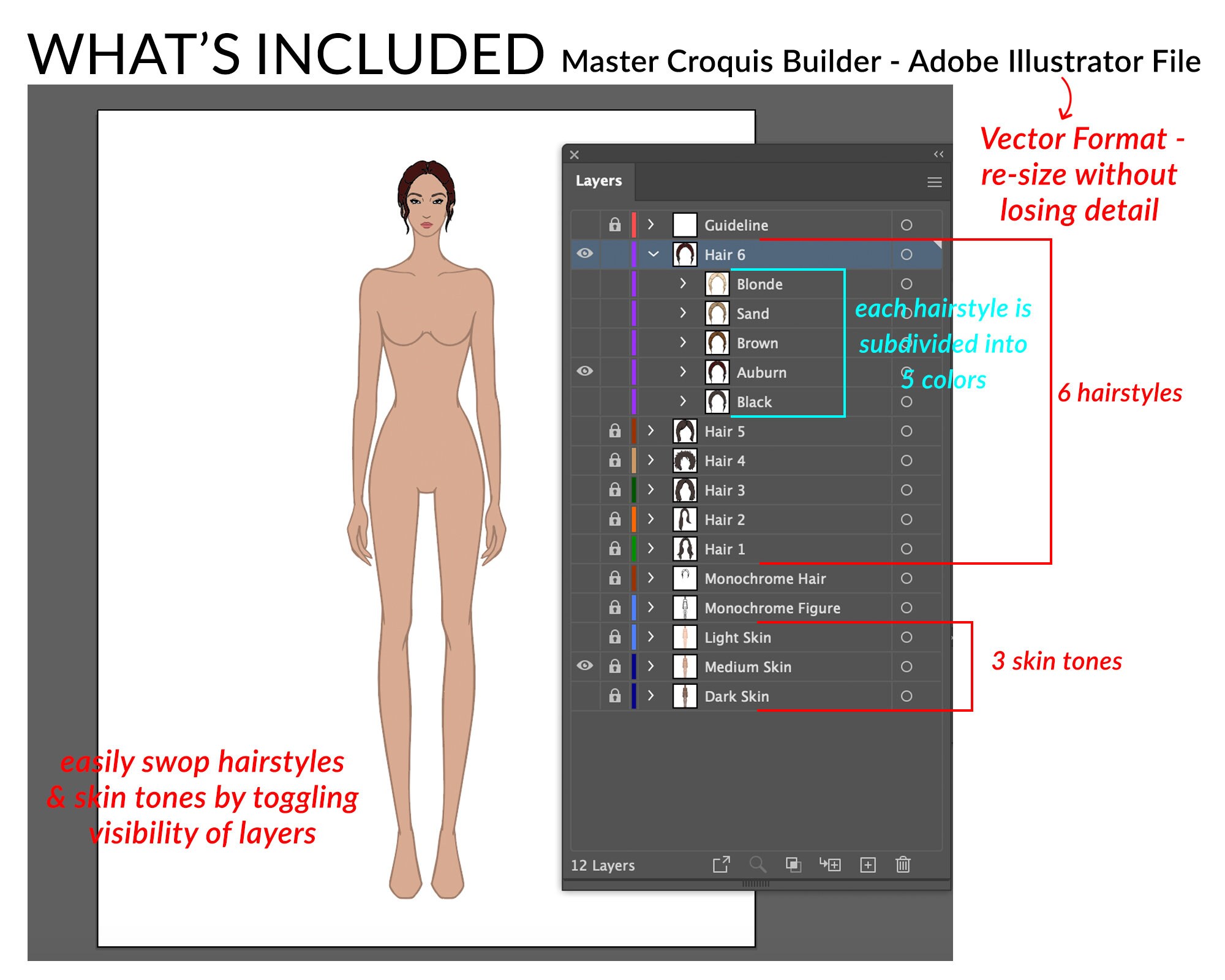Click the Delete Selection trash icon

[903, 864]
